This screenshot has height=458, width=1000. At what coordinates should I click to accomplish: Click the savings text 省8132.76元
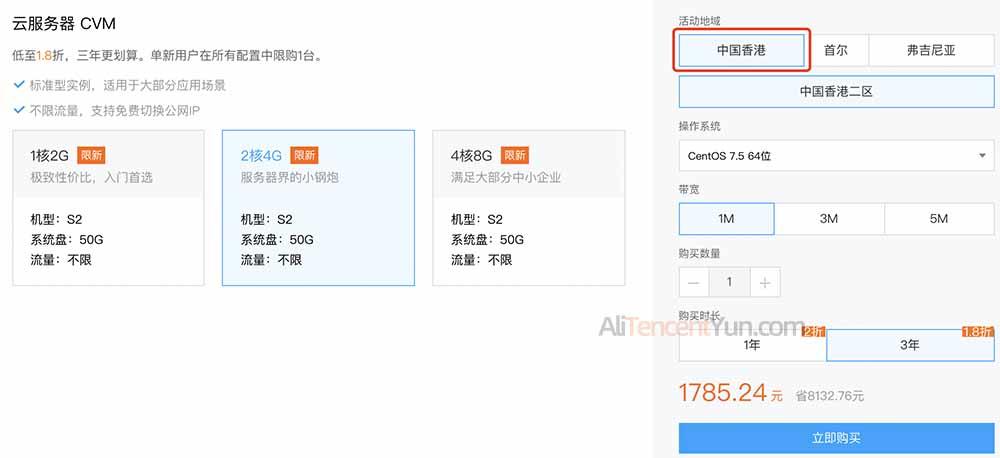click(x=830, y=396)
